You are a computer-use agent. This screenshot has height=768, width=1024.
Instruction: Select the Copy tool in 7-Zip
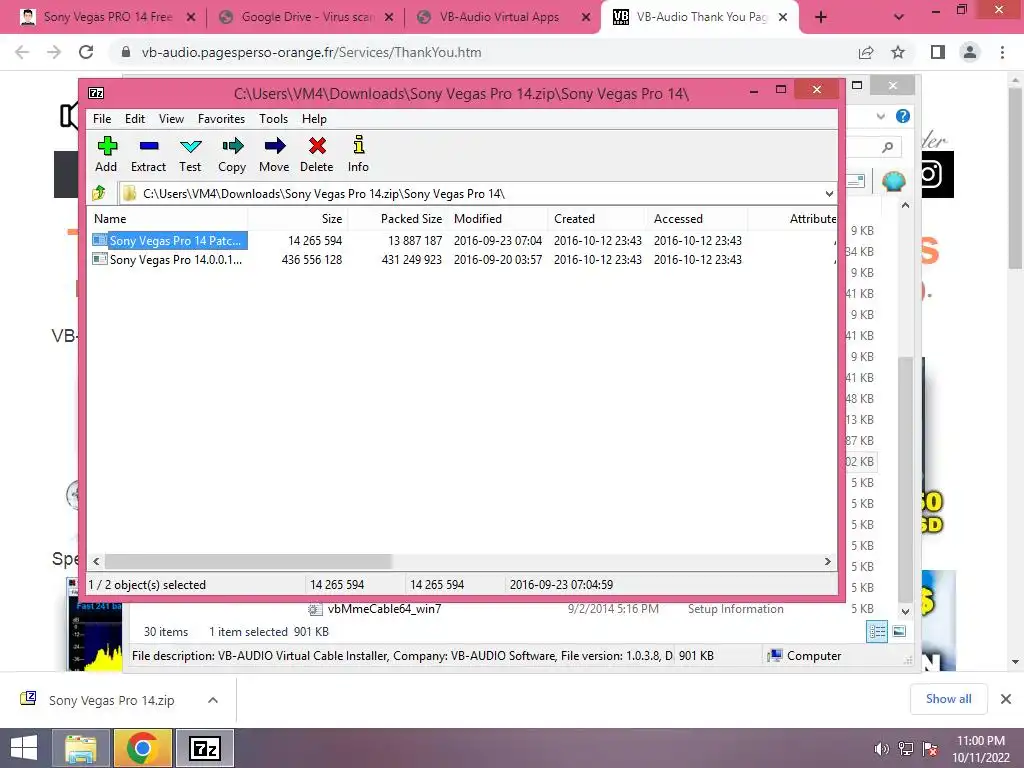tap(232, 154)
